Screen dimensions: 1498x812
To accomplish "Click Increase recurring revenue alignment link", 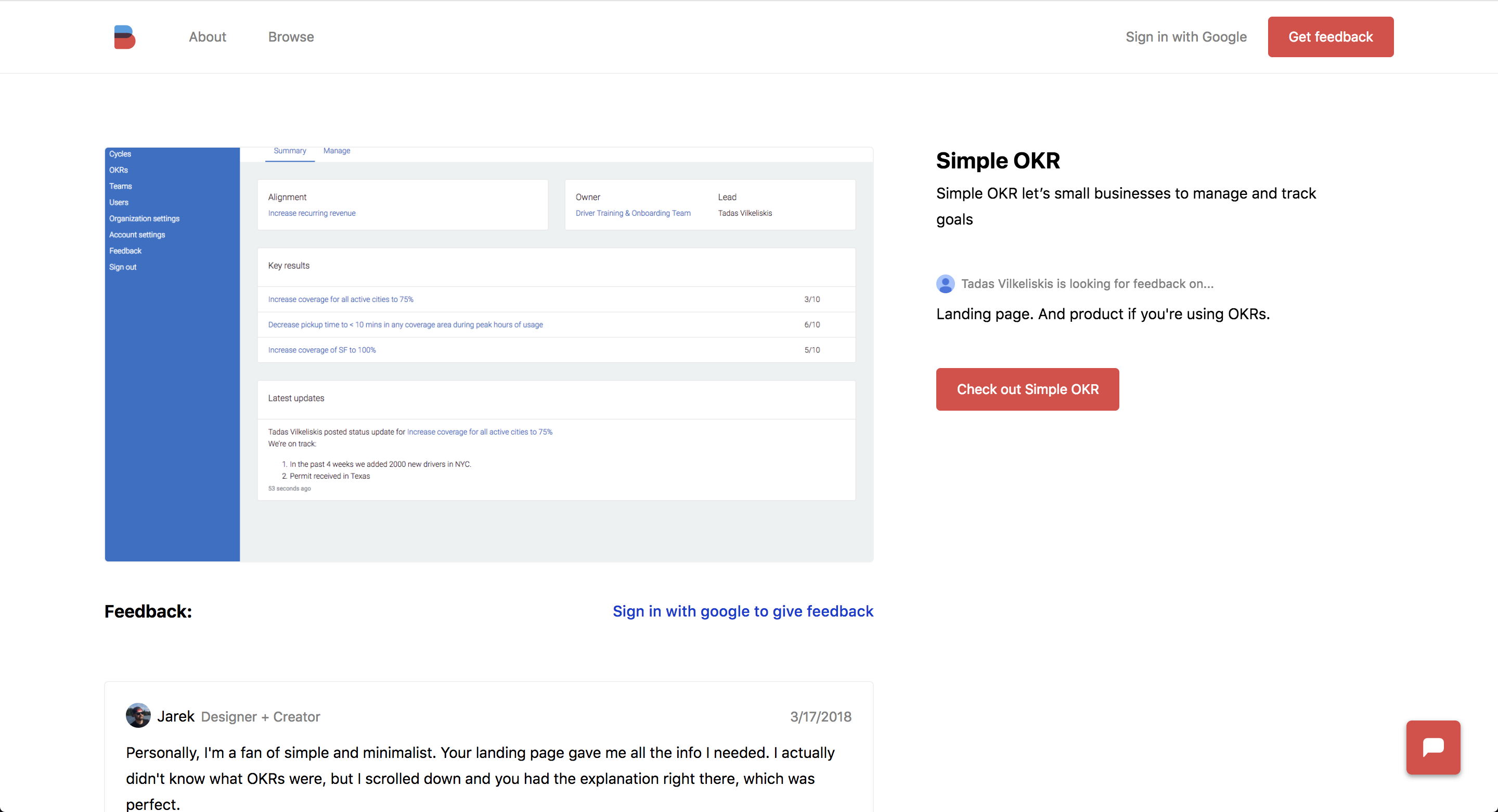I will coord(311,213).
